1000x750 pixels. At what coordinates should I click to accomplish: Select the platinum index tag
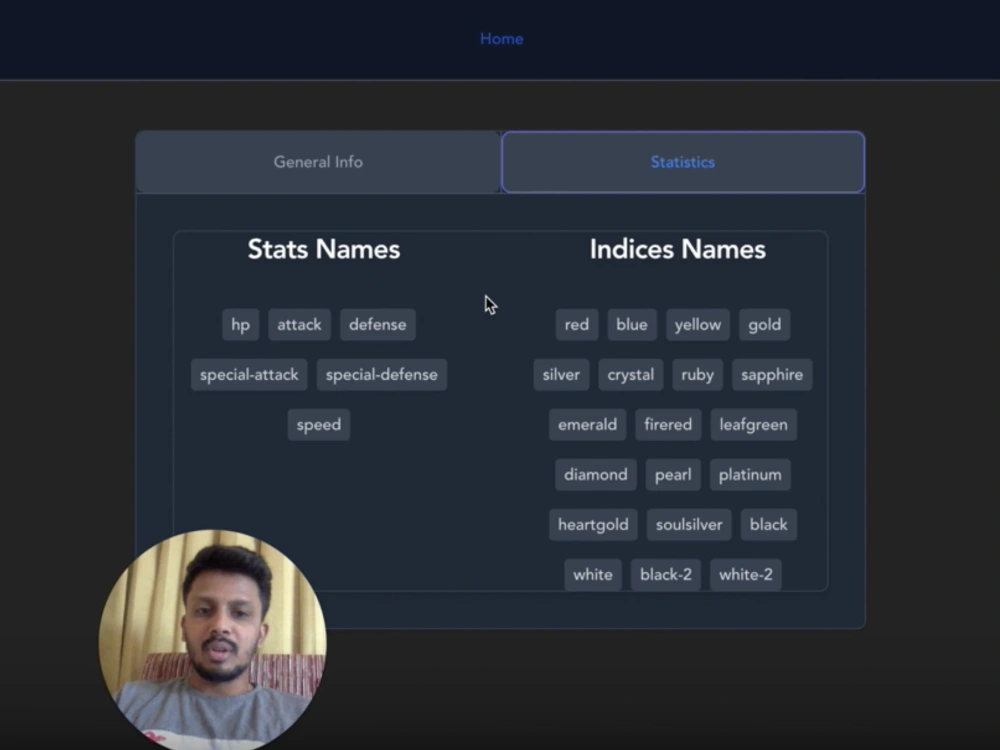coord(750,474)
